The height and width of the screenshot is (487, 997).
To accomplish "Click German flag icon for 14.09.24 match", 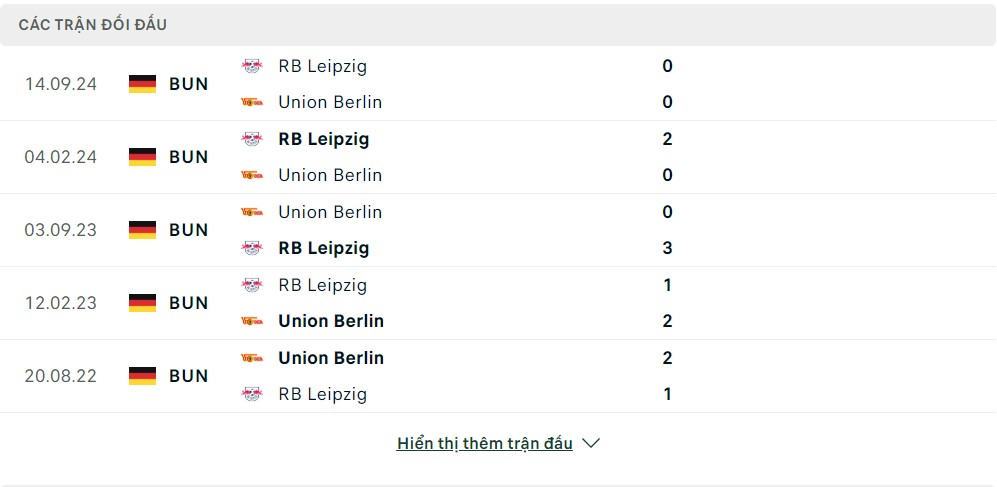I will 142,84.
